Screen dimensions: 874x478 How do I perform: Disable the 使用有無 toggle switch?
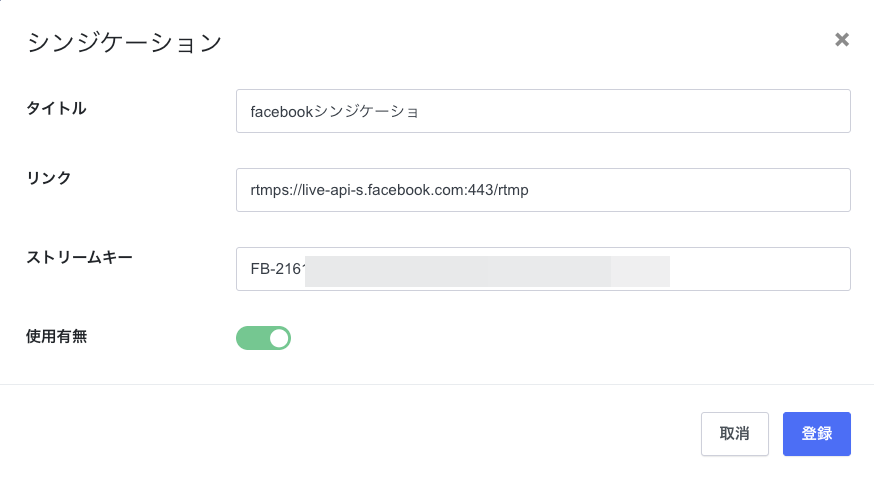(x=264, y=338)
